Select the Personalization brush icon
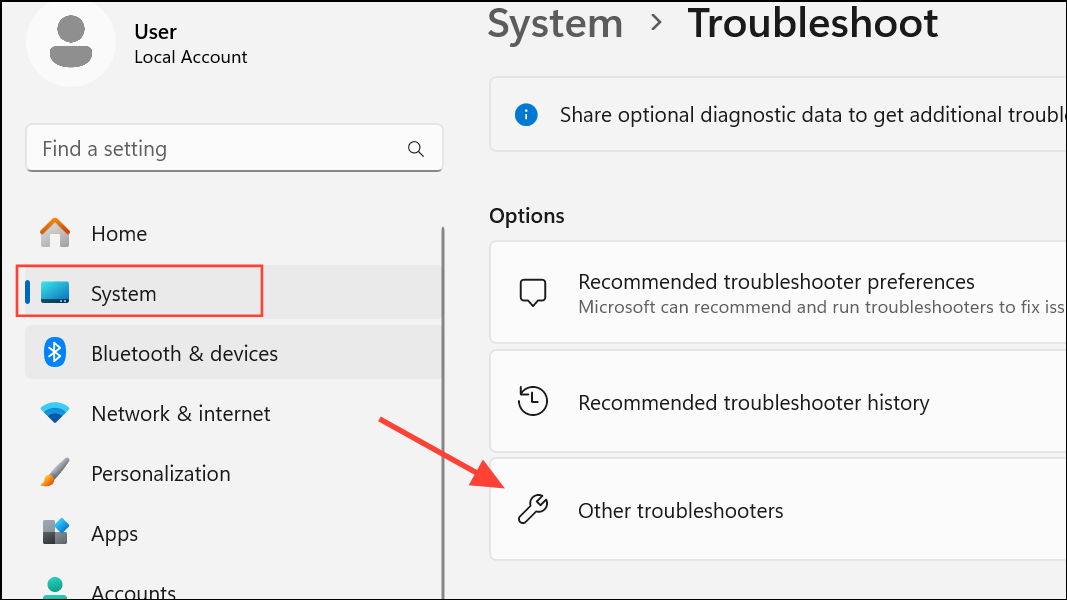Viewport: 1067px width, 600px height. click(x=54, y=472)
